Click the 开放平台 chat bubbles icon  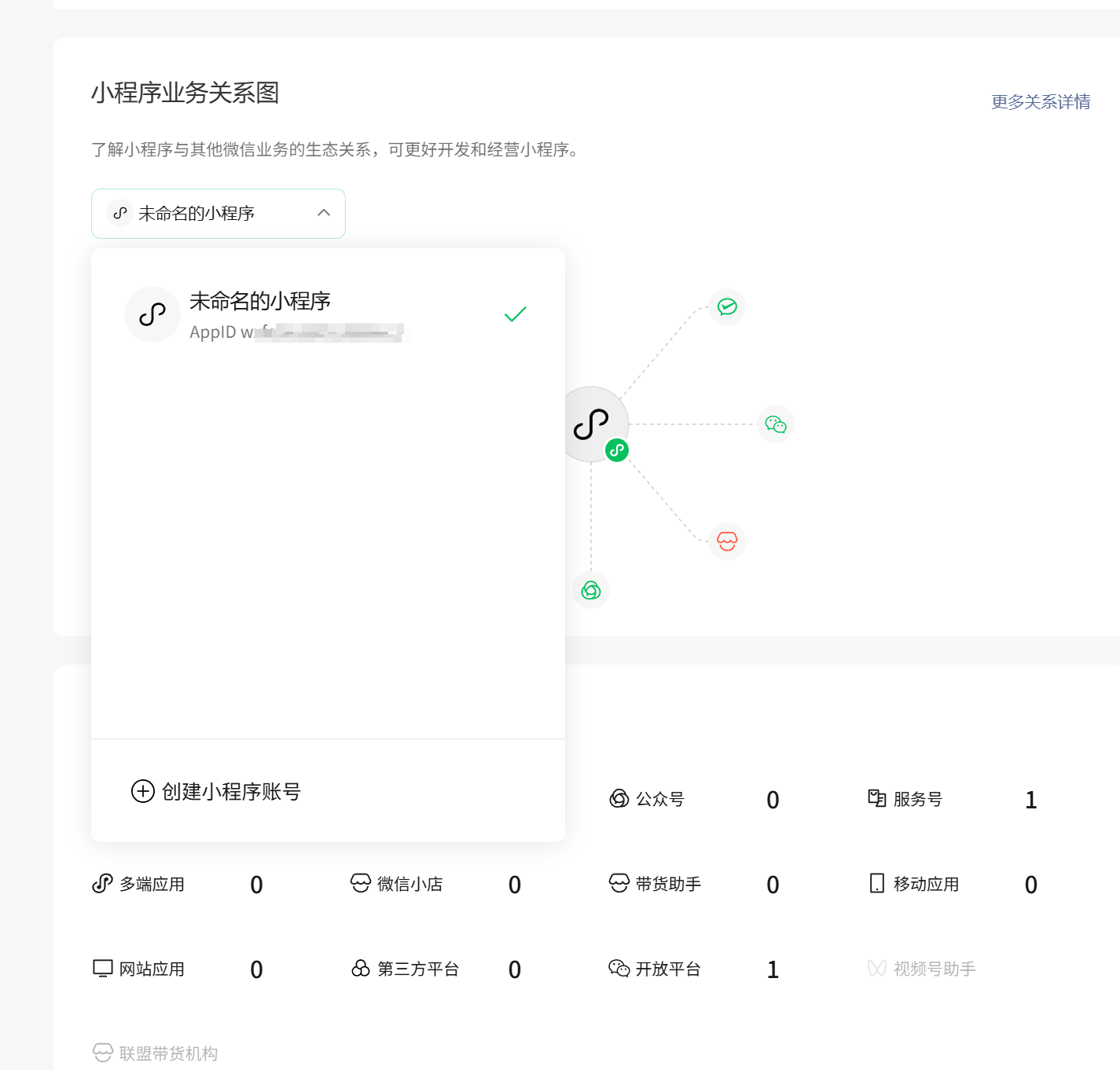point(619,969)
